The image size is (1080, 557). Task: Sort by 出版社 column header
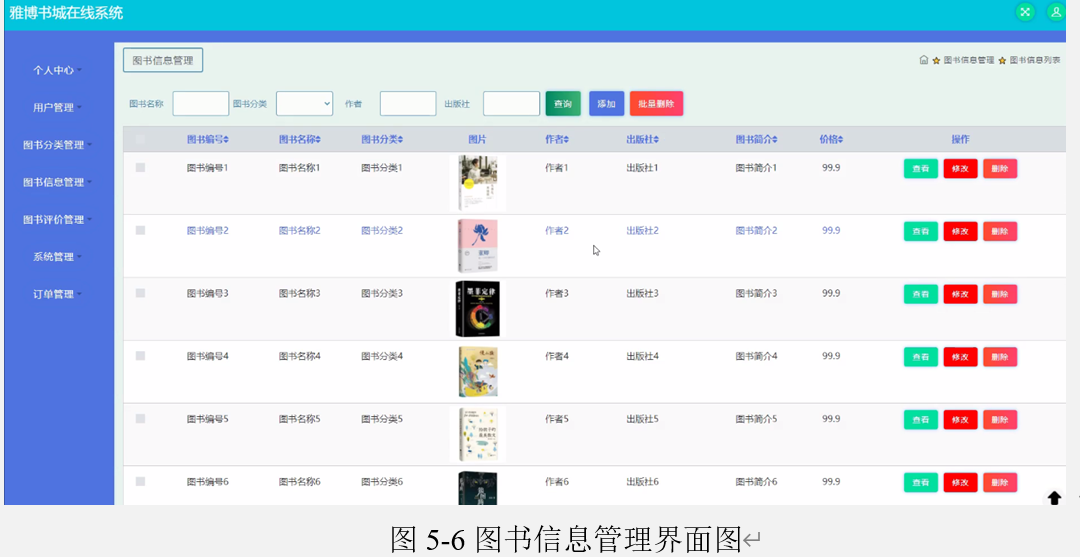(643, 140)
